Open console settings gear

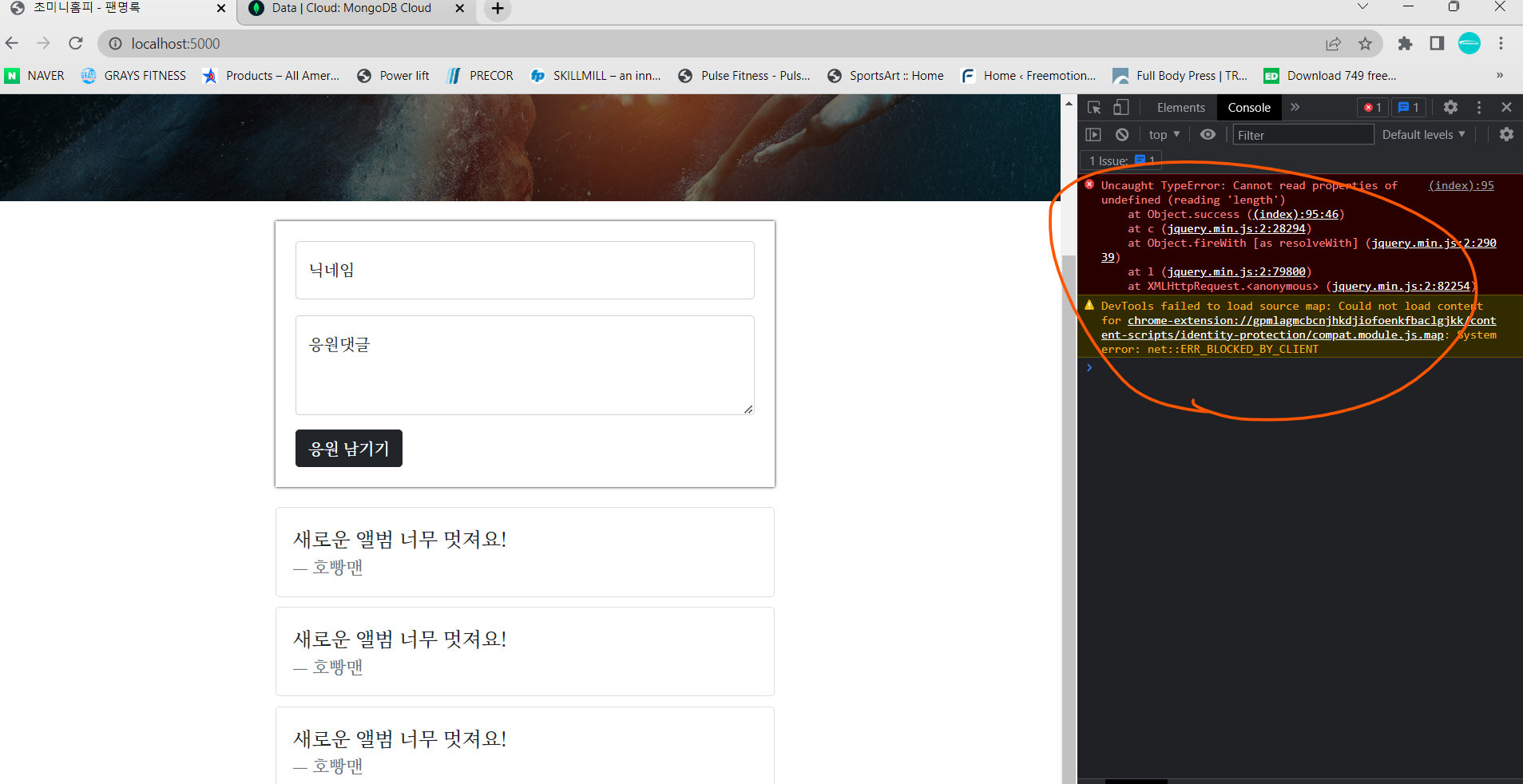(x=1506, y=135)
